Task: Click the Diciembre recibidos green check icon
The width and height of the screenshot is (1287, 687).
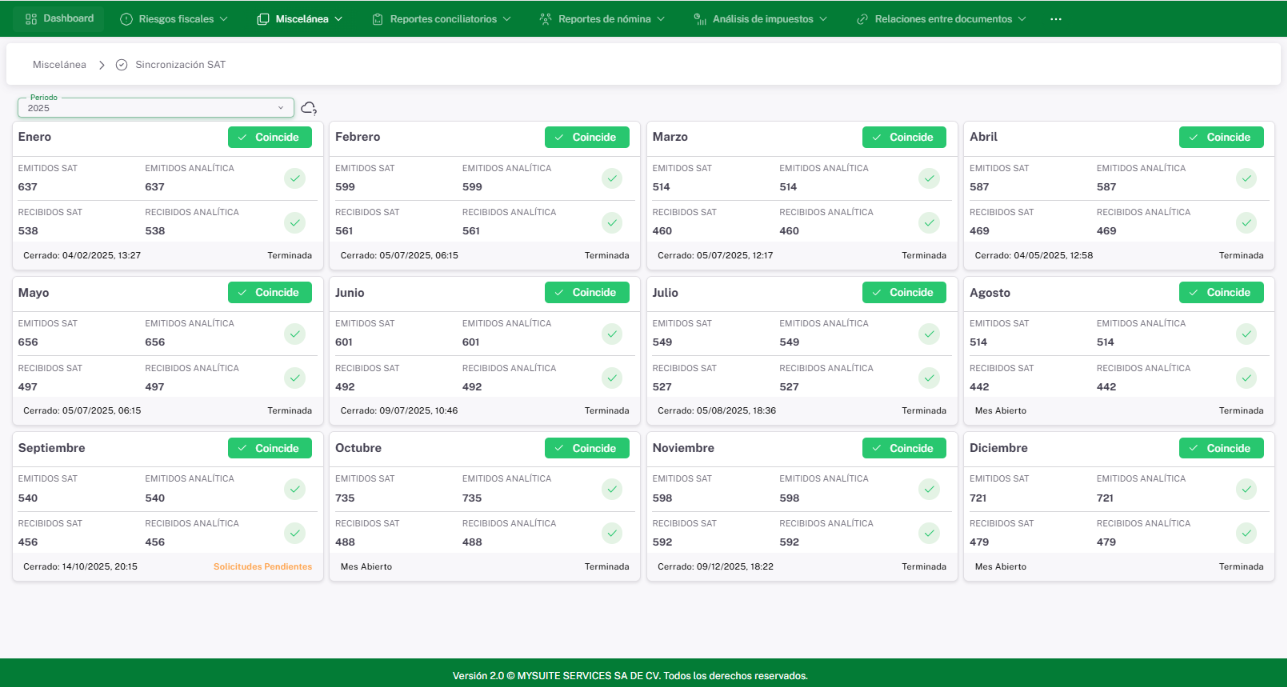Action: [1246, 533]
